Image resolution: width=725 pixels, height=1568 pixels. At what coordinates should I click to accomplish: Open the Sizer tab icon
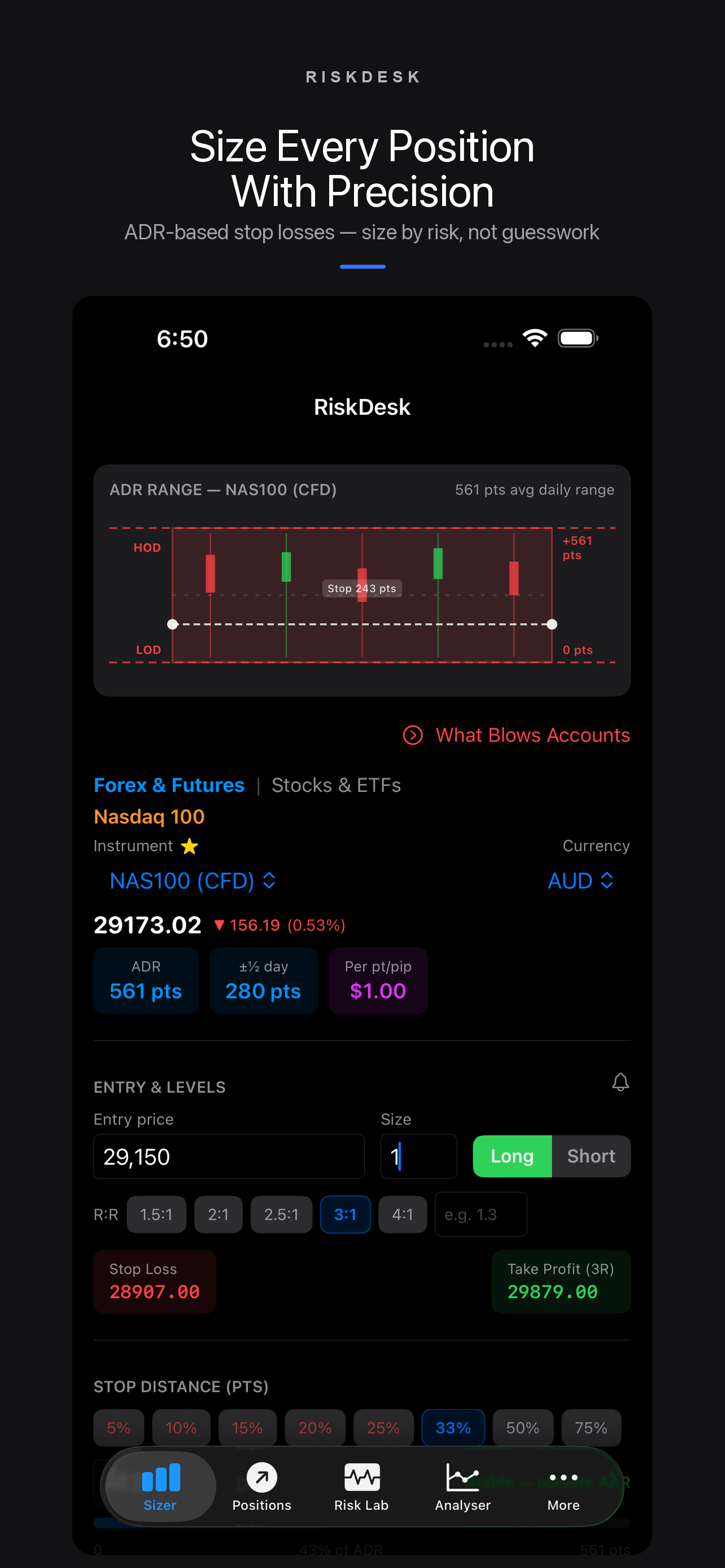click(x=161, y=1477)
